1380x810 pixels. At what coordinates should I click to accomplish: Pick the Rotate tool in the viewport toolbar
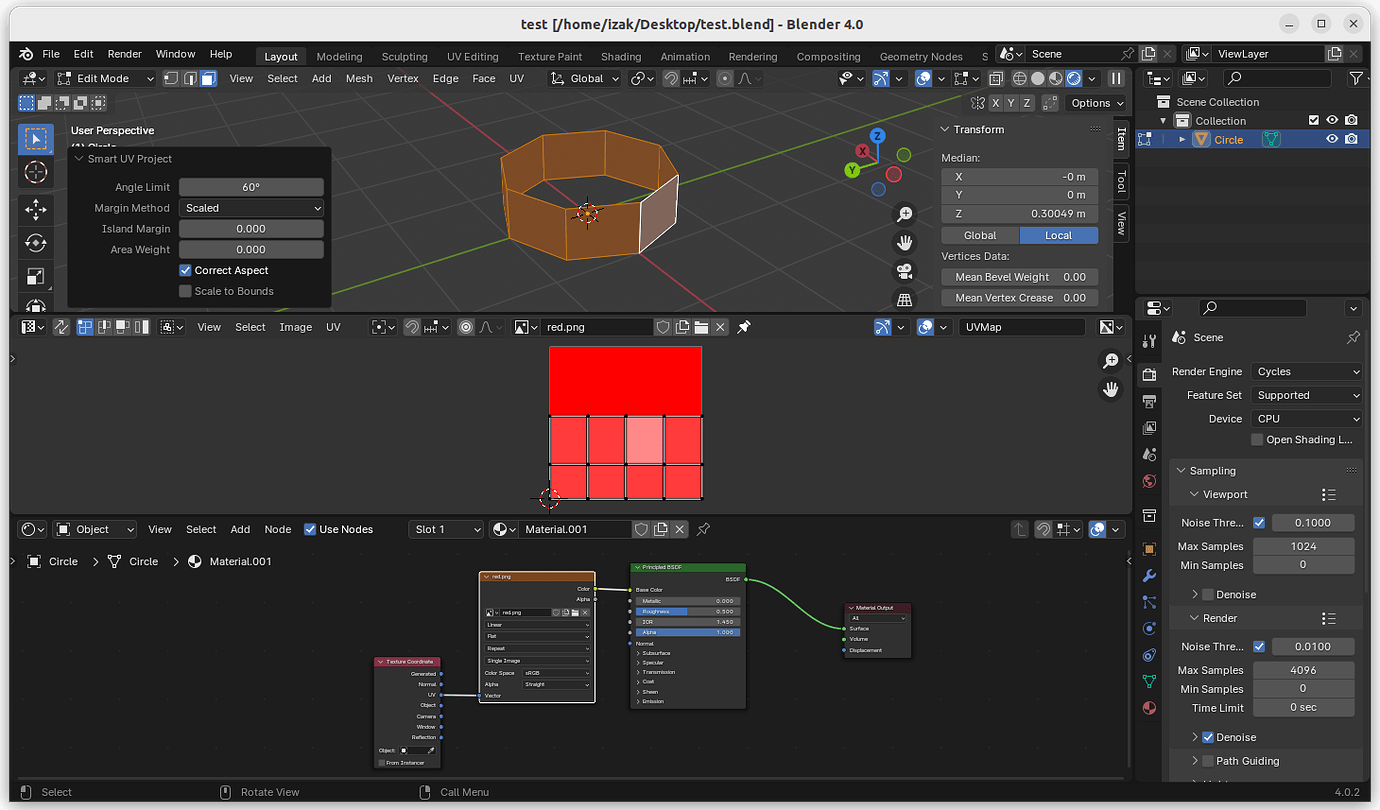click(36, 243)
